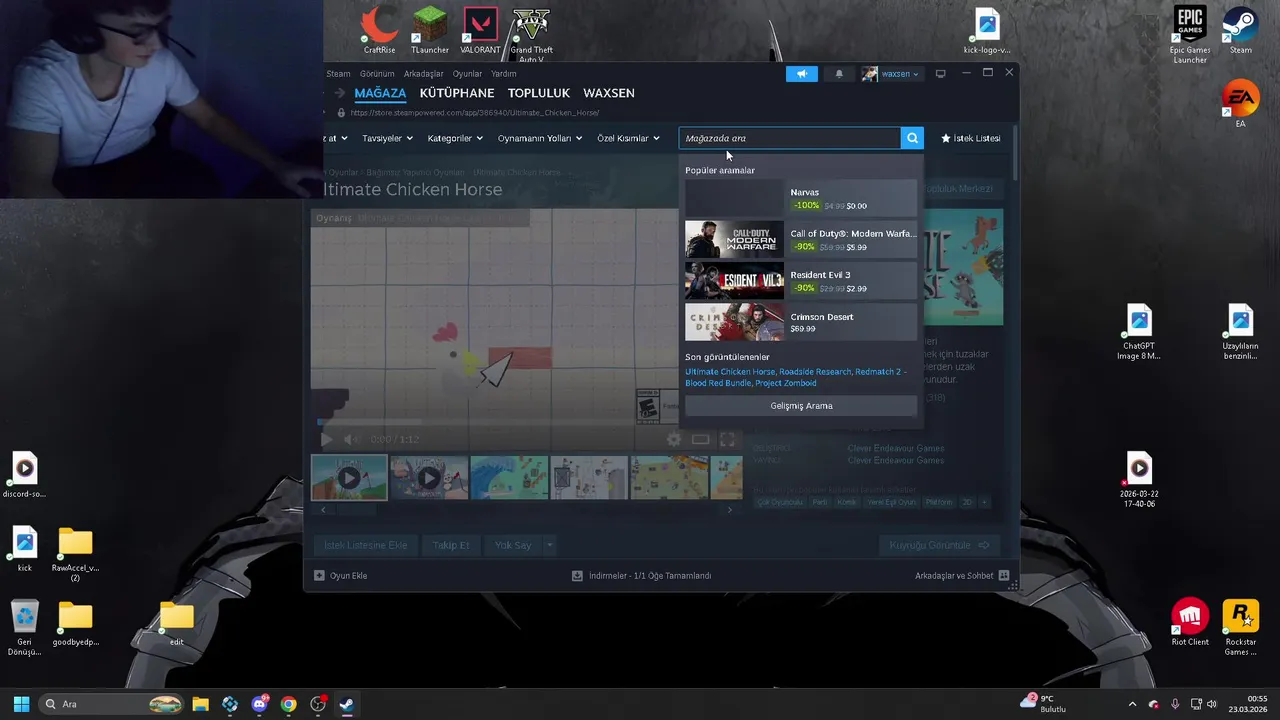Open Arkadaşlar ve Sohbet panel
This screenshot has height=720, width=1280.
tap(962, 576)
